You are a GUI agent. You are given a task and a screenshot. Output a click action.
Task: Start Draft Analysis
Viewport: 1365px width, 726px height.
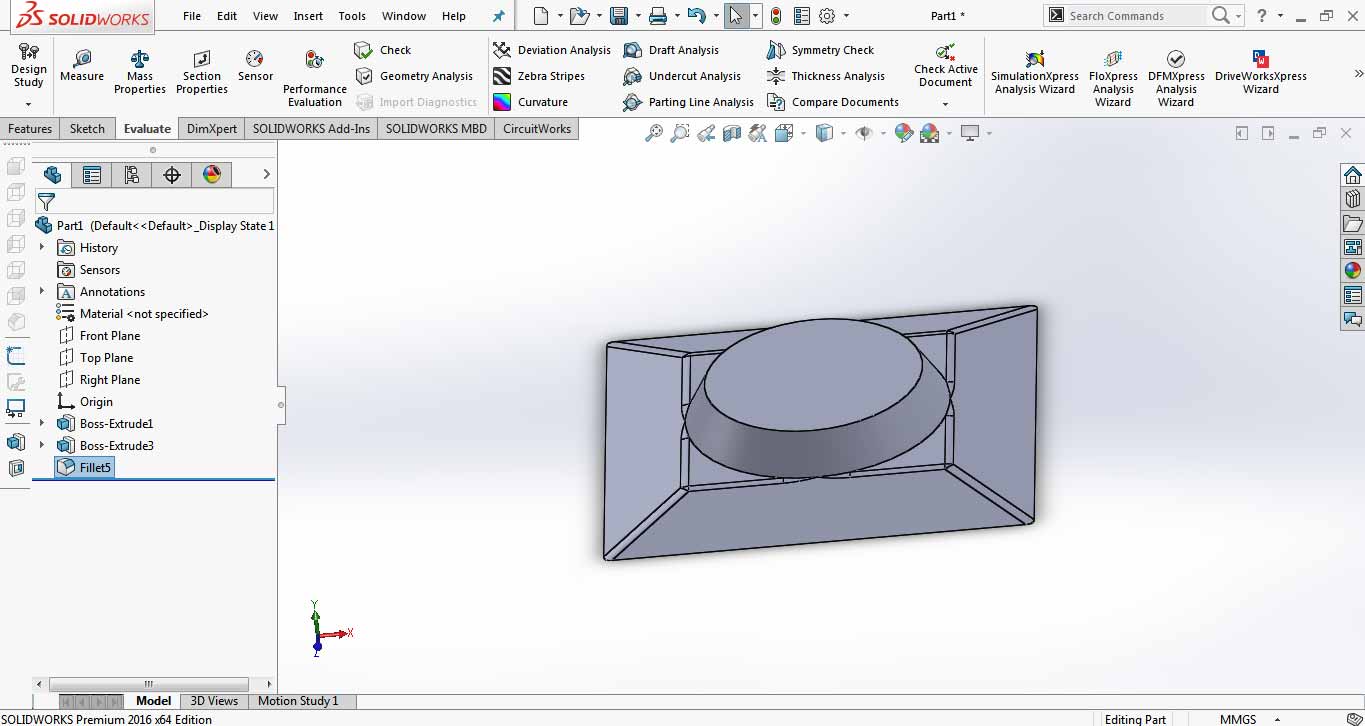pyautogui.click(x=671, y=50)
